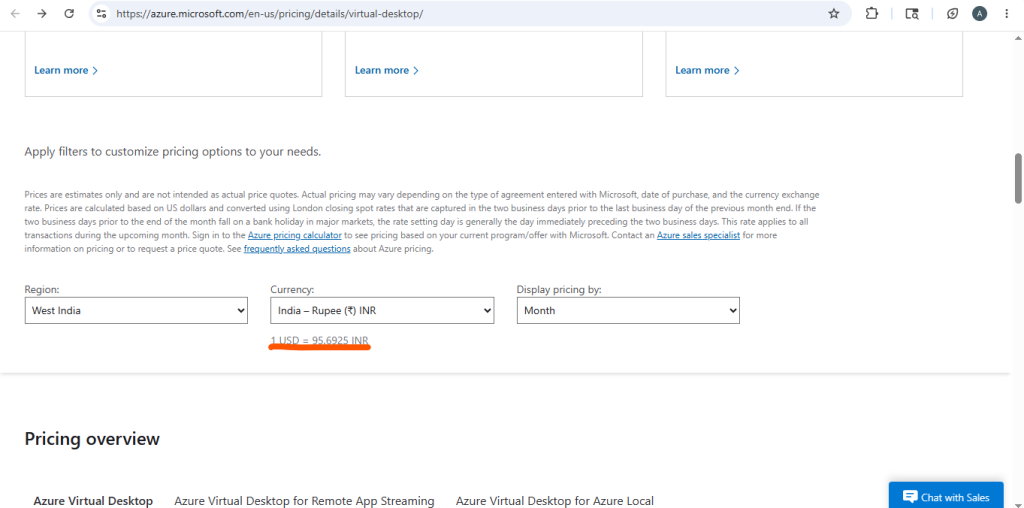Open the Azure pricing calculator link

295,235
